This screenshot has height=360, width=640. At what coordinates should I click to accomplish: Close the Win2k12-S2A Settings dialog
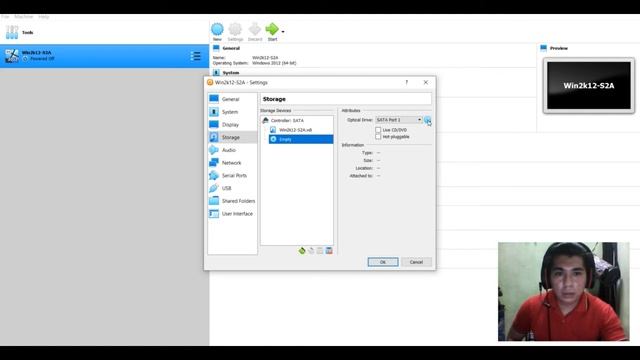pyautogui.click(x=426, y=82)
